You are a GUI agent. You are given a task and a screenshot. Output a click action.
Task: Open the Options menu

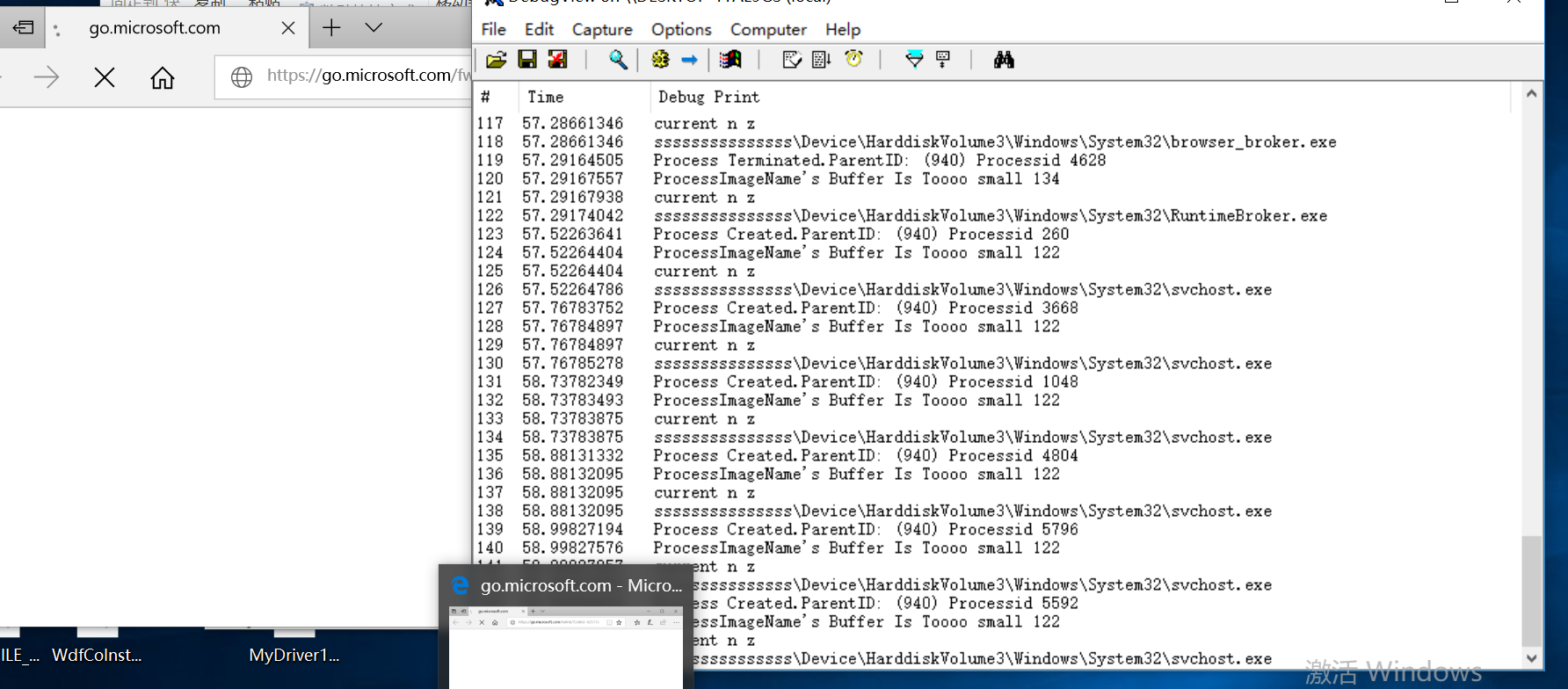click(x=681, y=29)
